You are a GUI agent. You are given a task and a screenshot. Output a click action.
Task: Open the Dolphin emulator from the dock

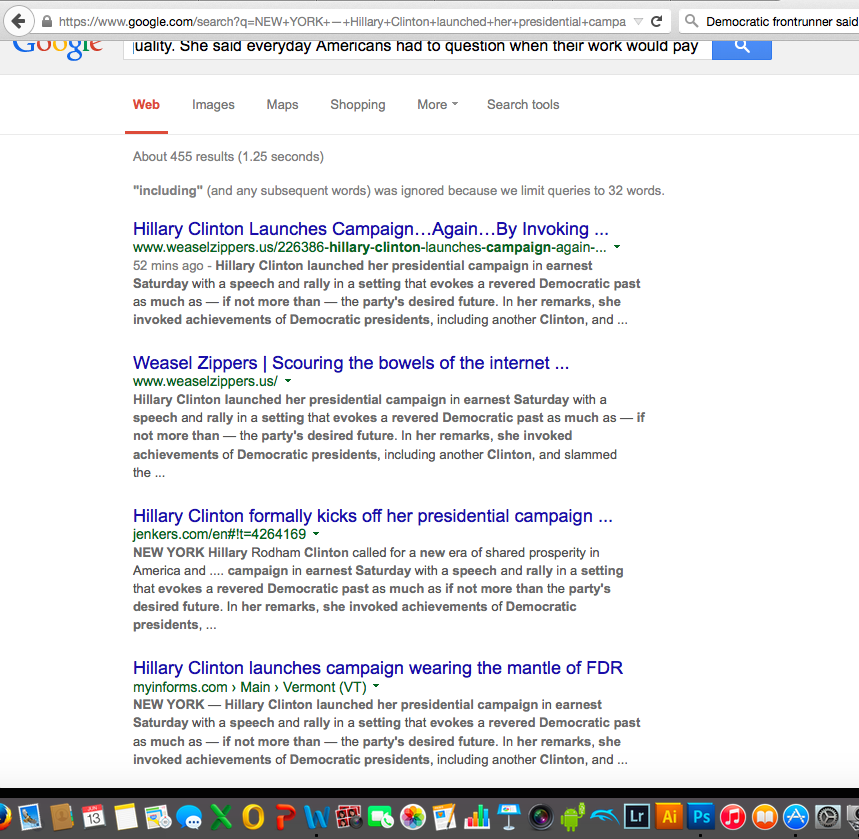(604, 818)
